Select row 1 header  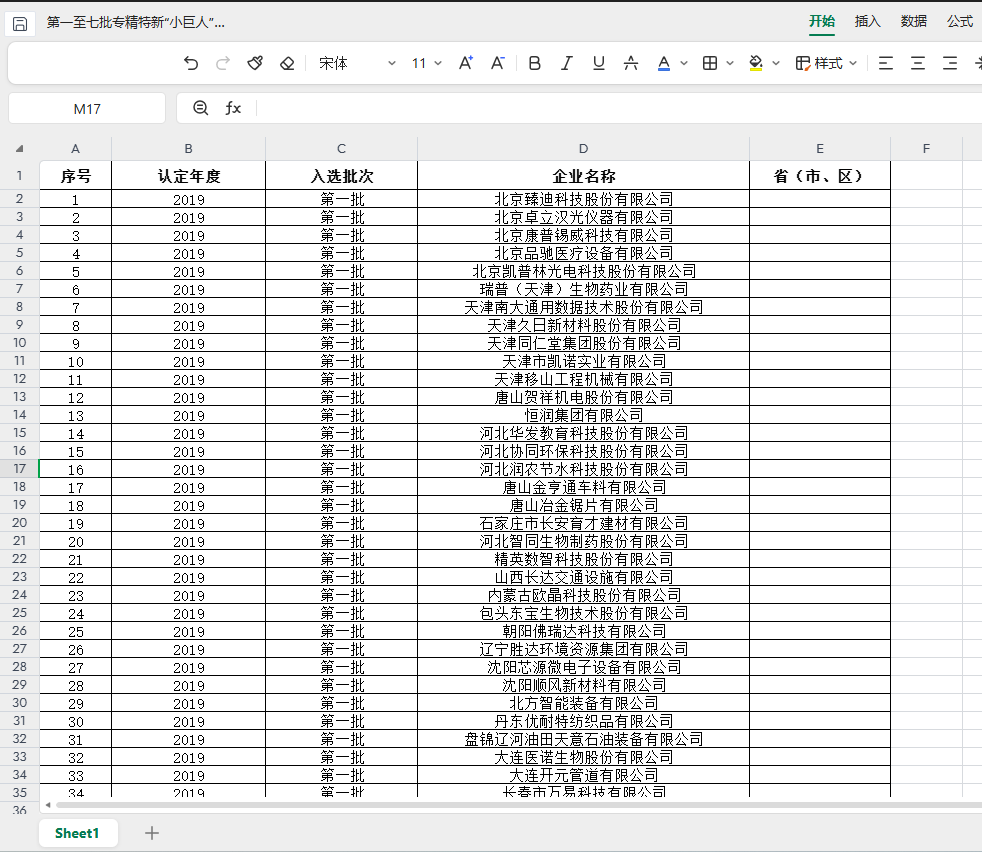(19, 175)
